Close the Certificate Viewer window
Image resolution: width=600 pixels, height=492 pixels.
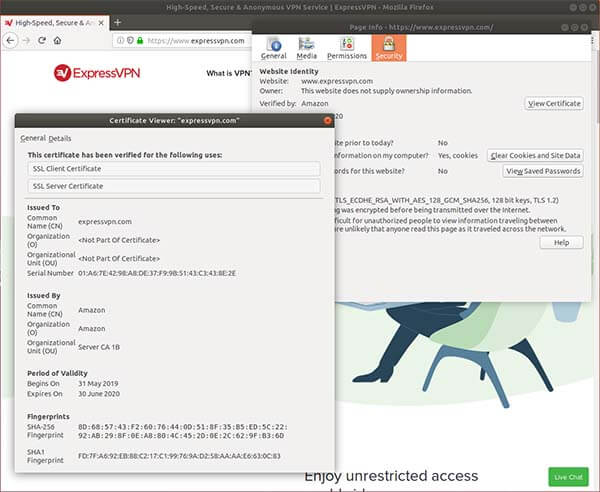coord(327,120)
